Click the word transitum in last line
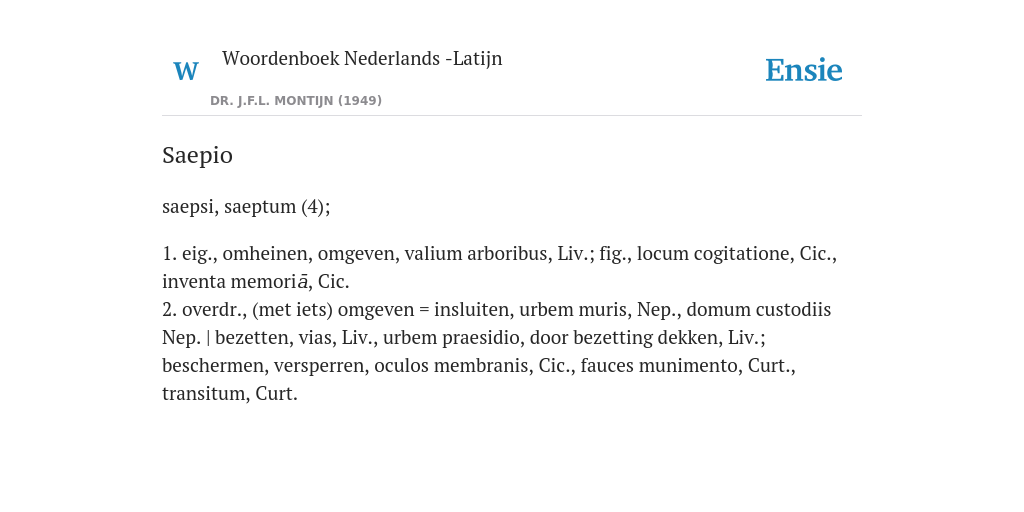The image size is (1024, 512). click(202, 394)
